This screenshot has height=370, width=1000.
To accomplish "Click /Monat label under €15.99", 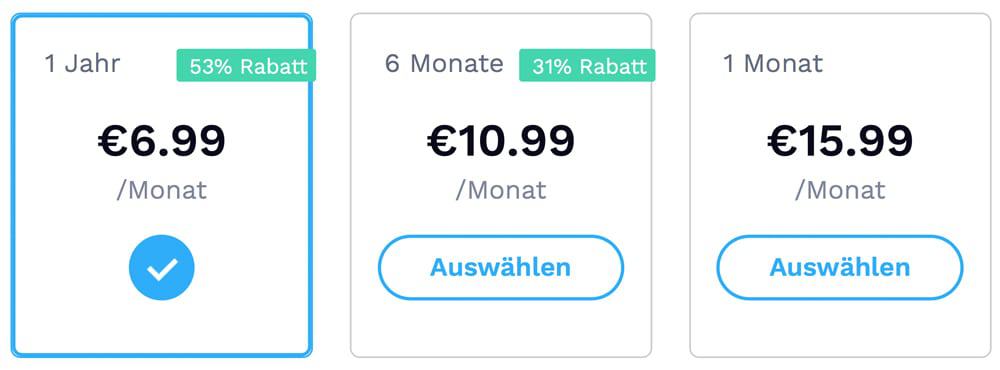I will point(840,190).
